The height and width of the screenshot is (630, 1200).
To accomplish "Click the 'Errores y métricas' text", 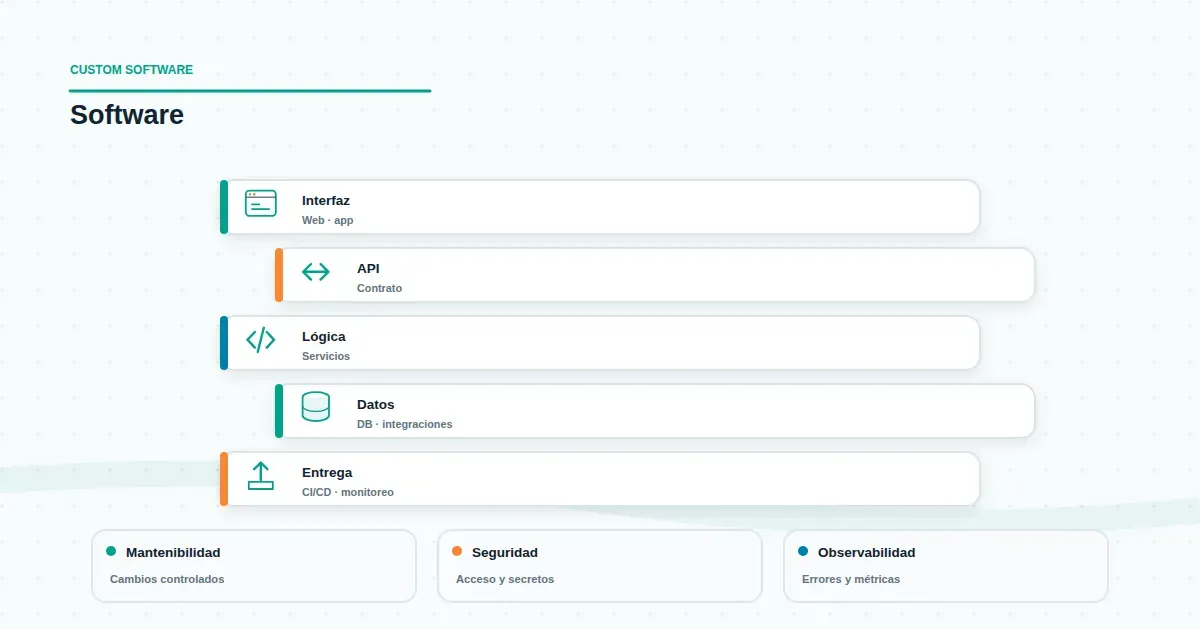I will 851,579.
